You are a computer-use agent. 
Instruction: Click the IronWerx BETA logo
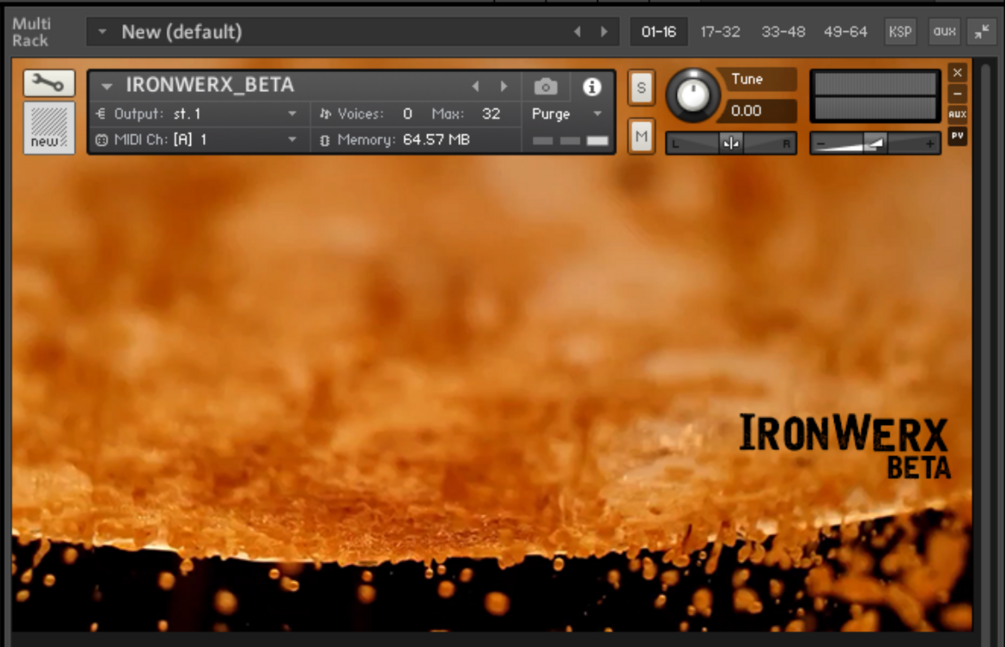[845, 446]
